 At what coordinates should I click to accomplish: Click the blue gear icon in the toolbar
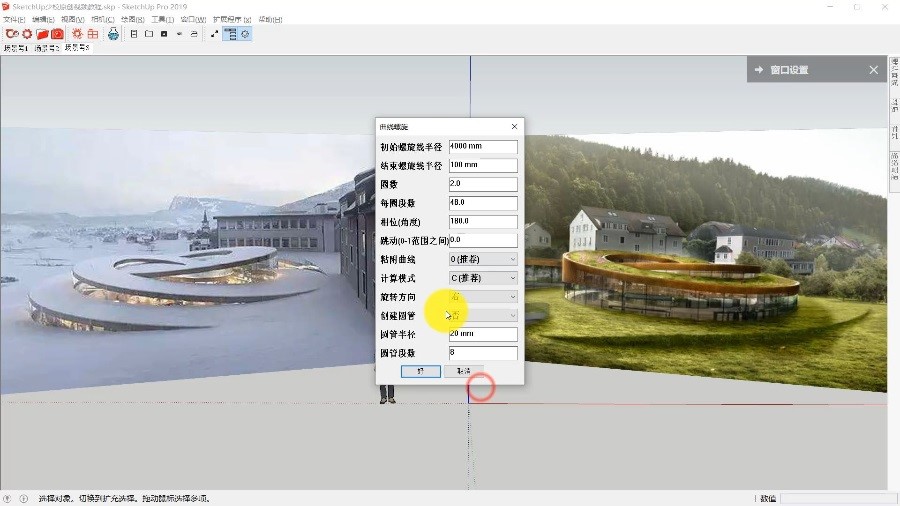coord(245,34)
